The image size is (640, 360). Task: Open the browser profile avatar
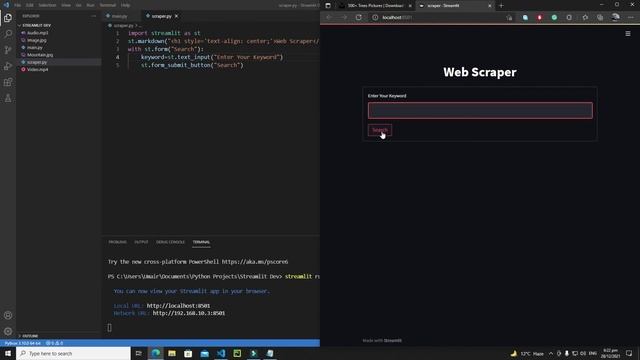pyautogui.click(x=616, y=17)
